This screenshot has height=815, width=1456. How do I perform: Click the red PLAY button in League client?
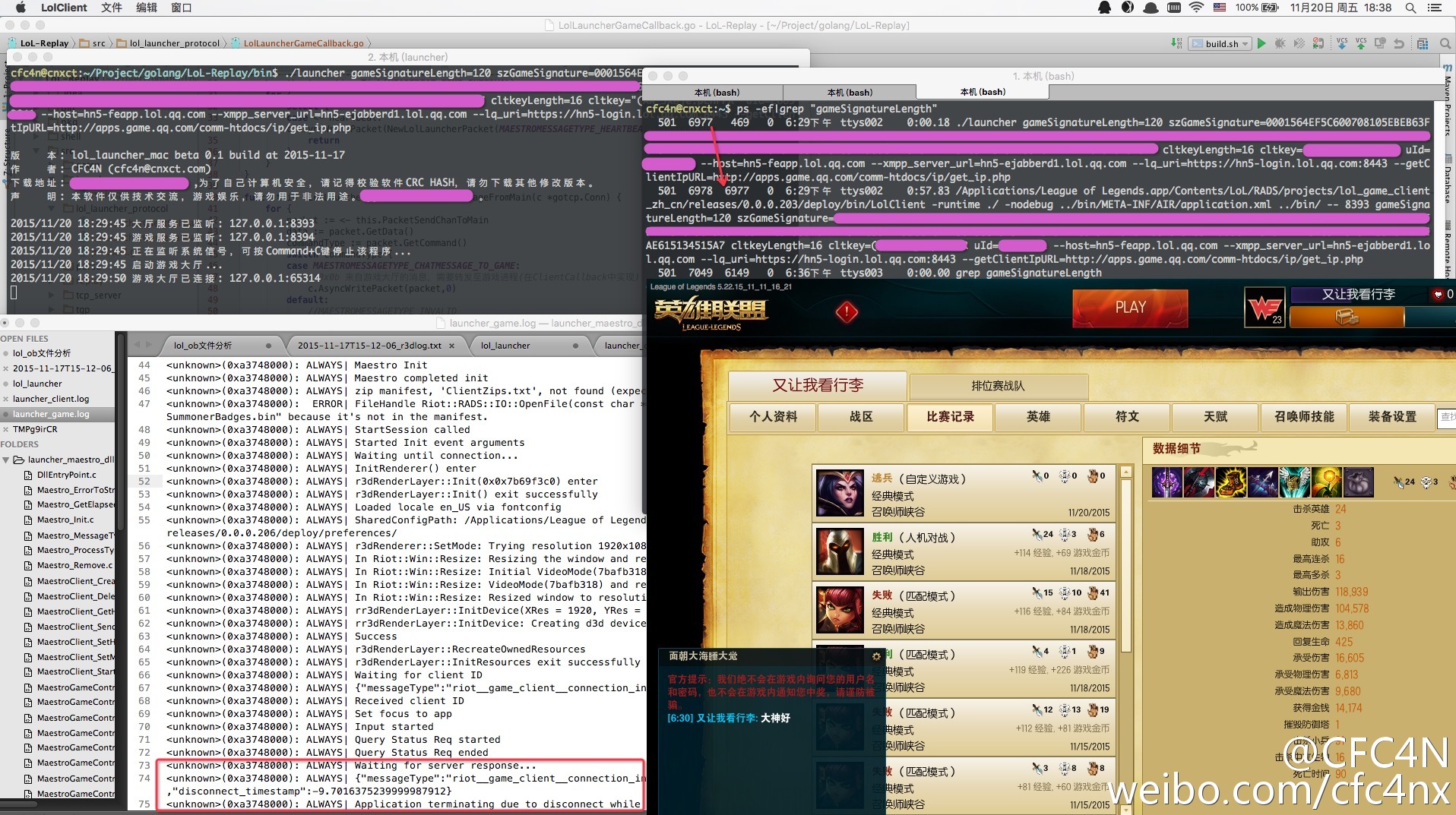click(1130, 308)
